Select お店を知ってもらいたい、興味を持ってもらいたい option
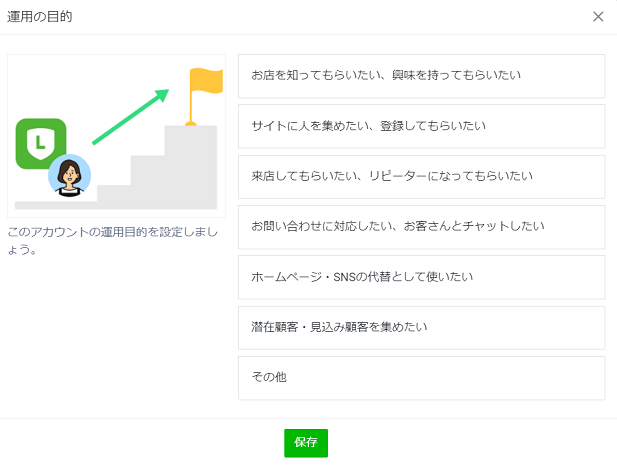This screenshot has height=466, width=617. point(421,76)
